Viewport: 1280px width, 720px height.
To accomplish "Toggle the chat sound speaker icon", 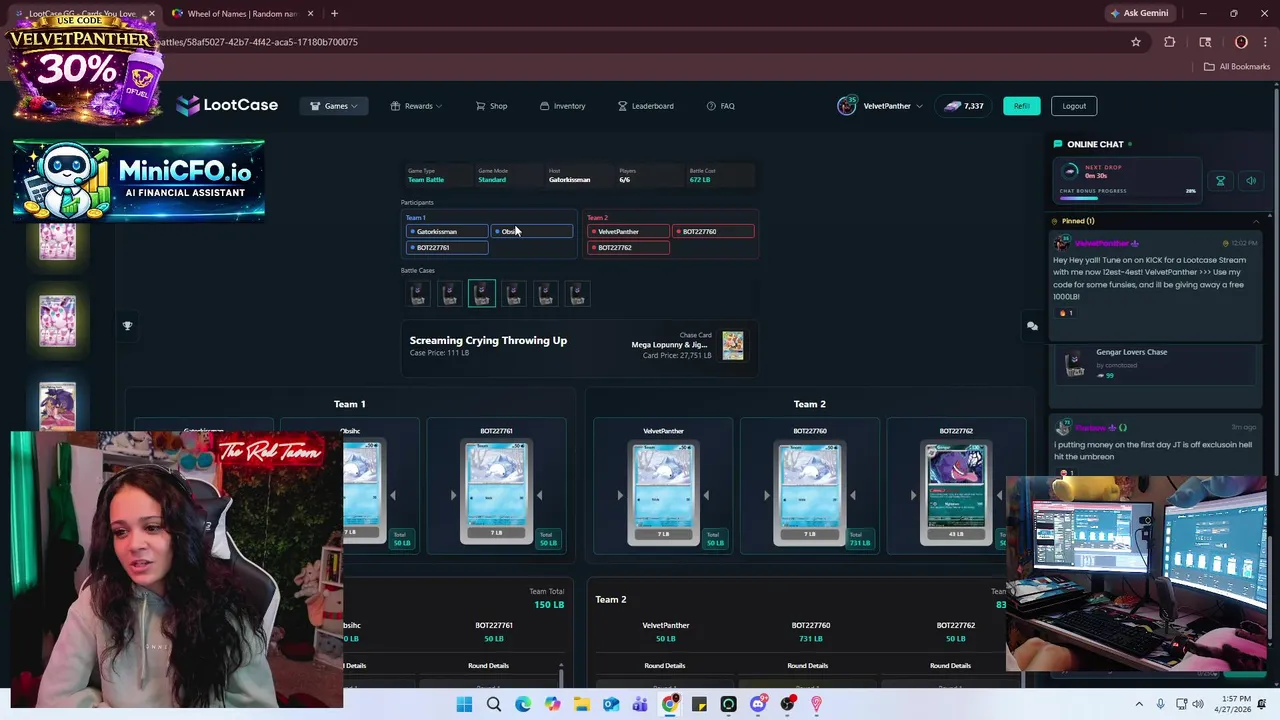I will pos(1250,181).
